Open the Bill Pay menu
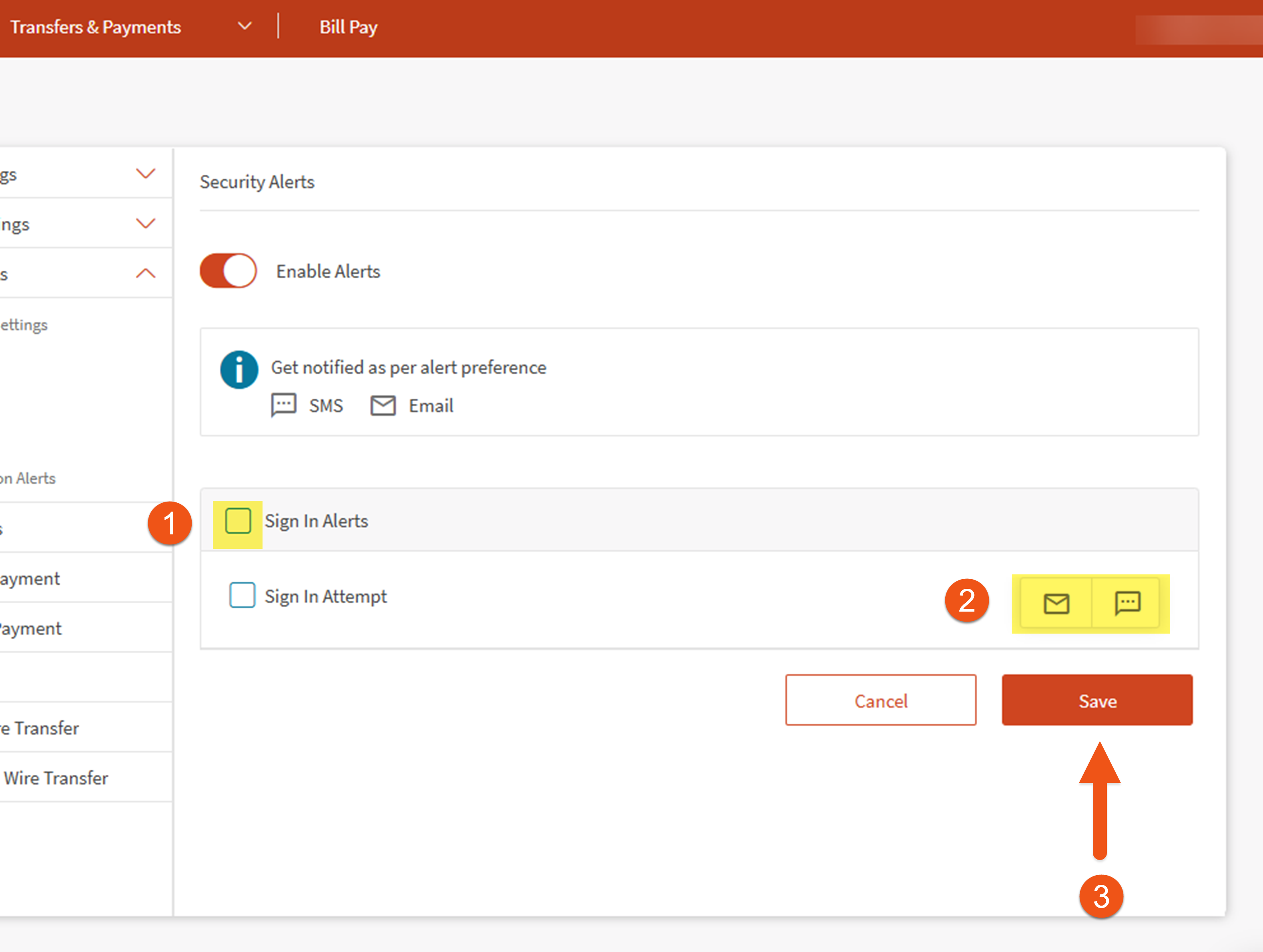The image size is (1263, 952). click(348, 27)
